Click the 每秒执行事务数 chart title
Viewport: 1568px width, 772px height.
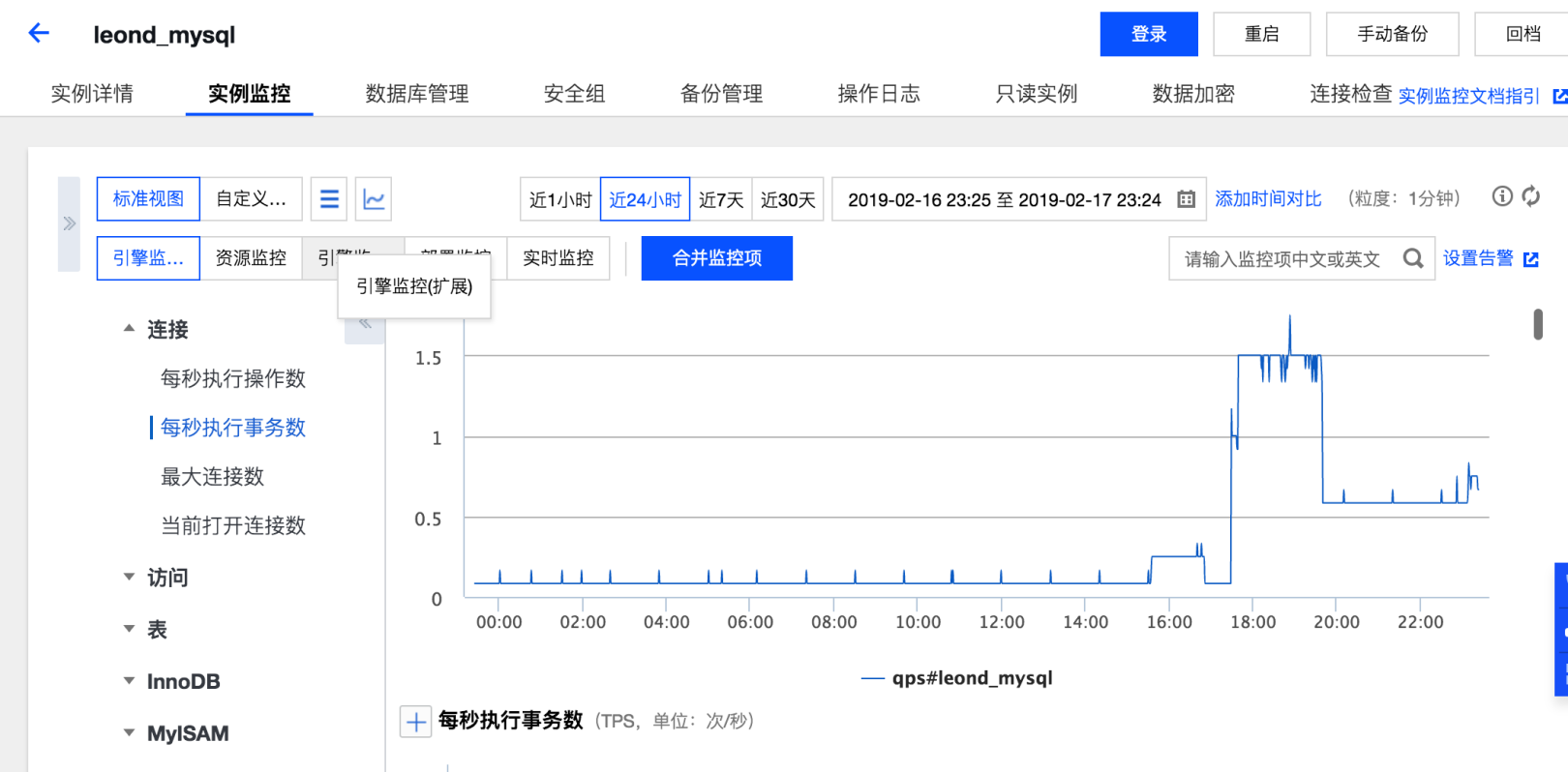[510, 721]
